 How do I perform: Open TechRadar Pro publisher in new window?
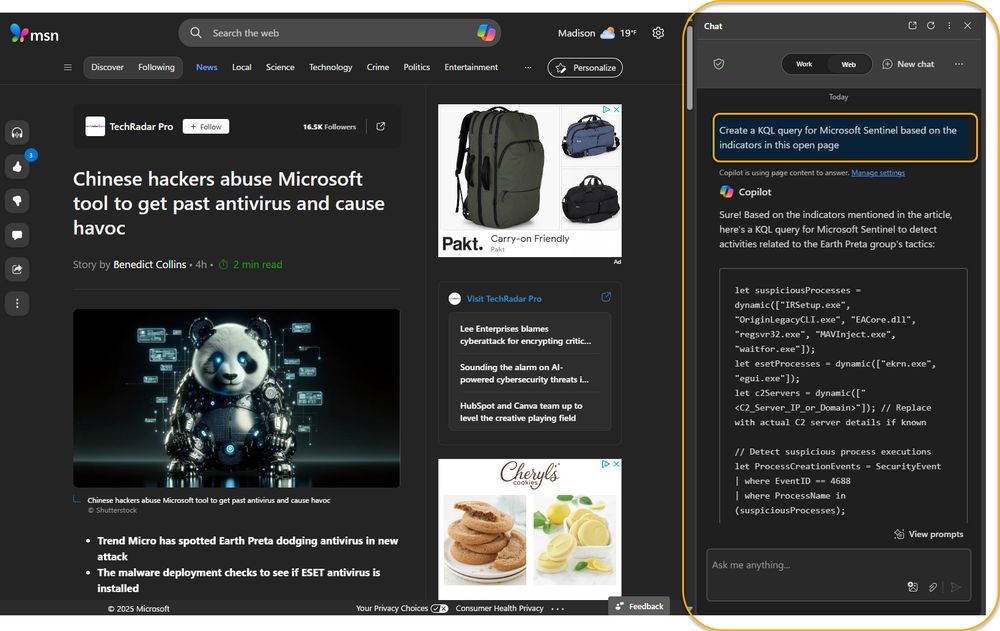(381, 126)
